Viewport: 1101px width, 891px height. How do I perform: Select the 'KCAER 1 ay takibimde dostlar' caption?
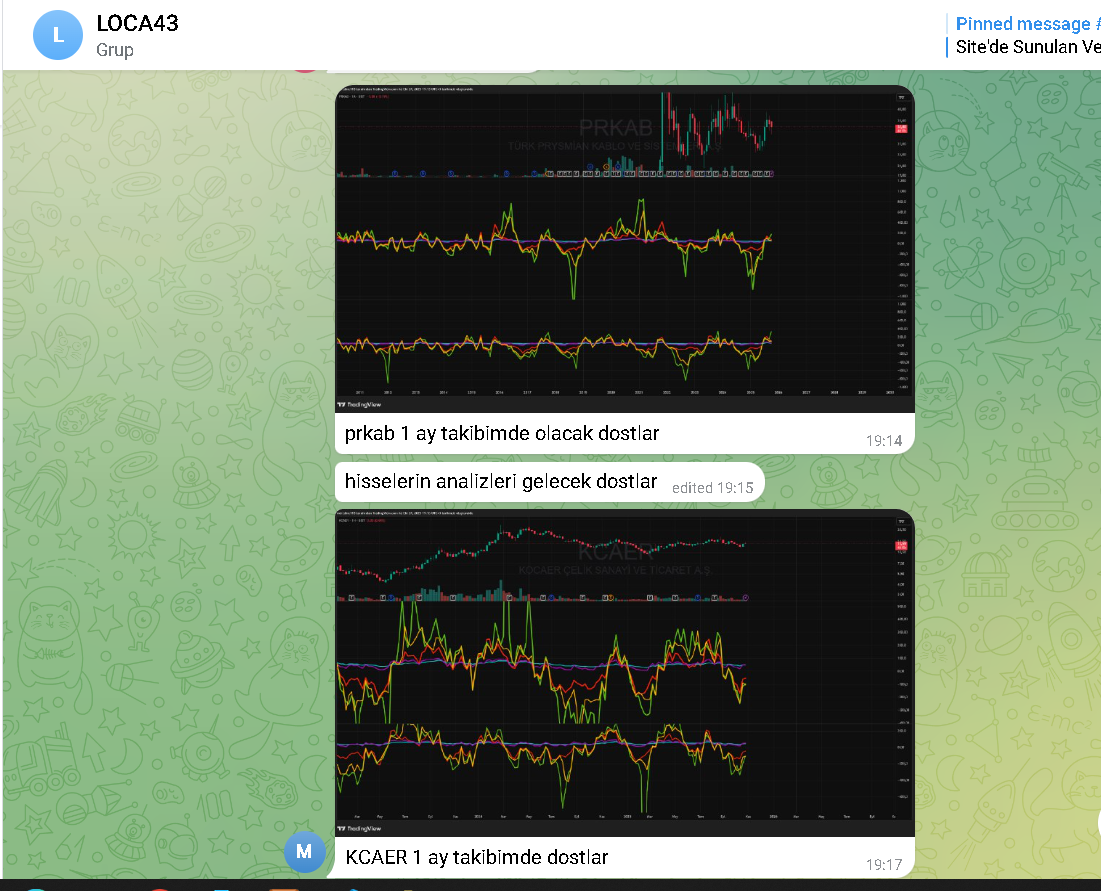[x=477, y=857]
